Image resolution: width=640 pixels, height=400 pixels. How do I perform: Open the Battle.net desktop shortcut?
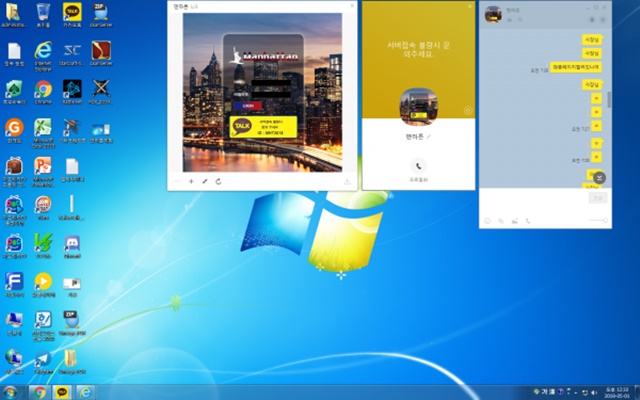tap(72, 90)
